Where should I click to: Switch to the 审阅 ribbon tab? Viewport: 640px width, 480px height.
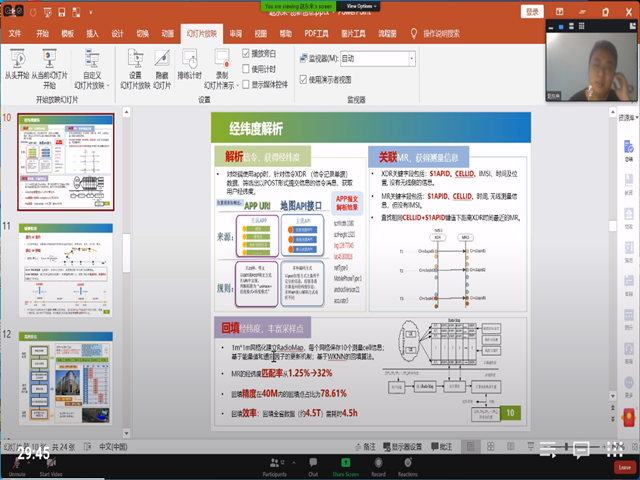[x=235, y=33]
